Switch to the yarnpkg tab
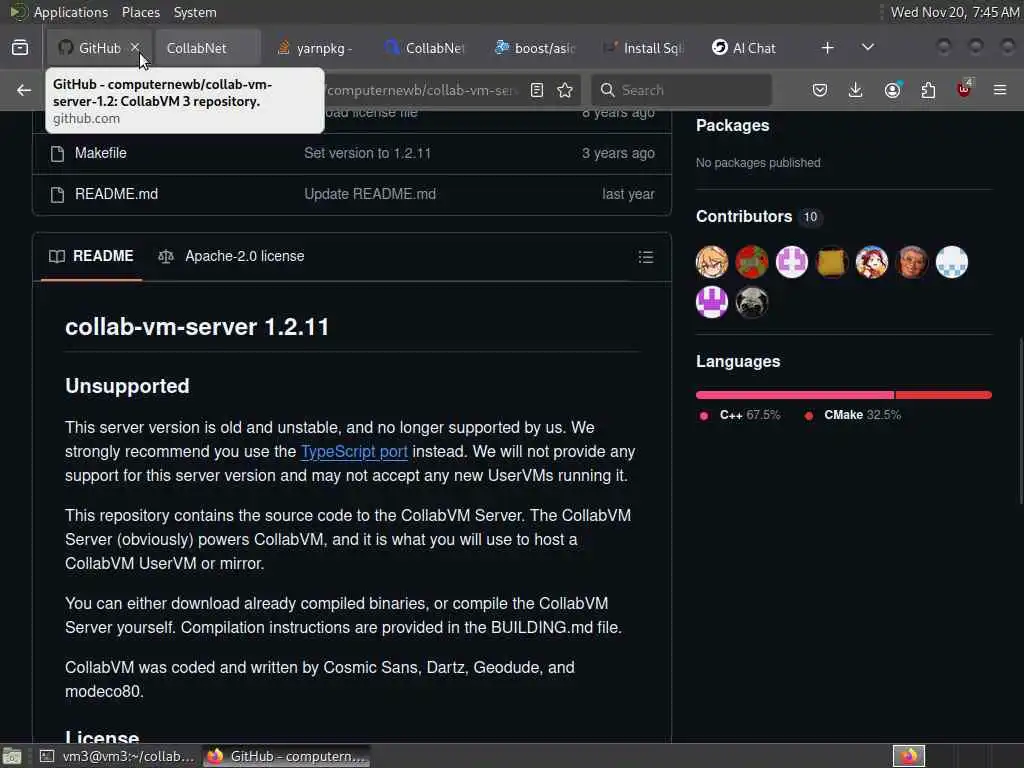 coord(316,48)
